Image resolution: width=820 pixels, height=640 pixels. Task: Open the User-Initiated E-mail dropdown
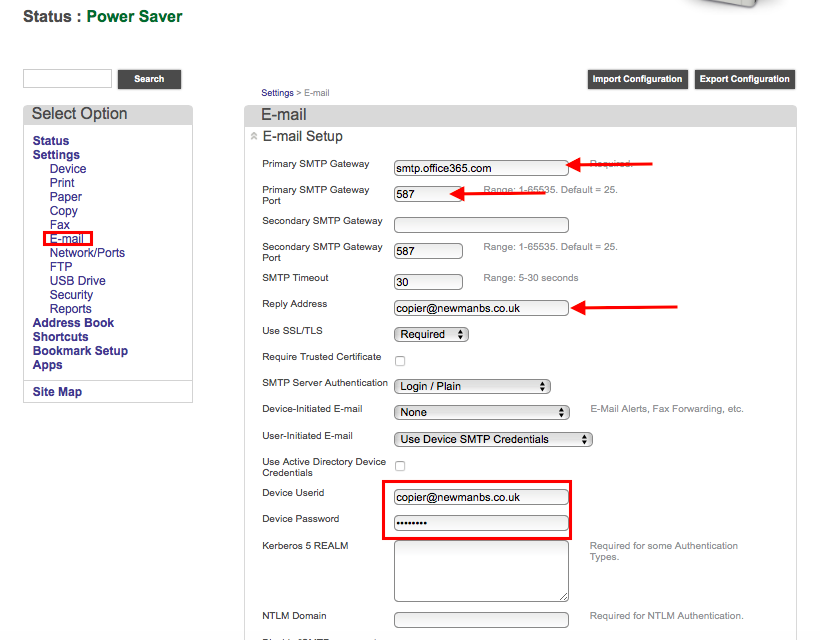pos(492,439)
